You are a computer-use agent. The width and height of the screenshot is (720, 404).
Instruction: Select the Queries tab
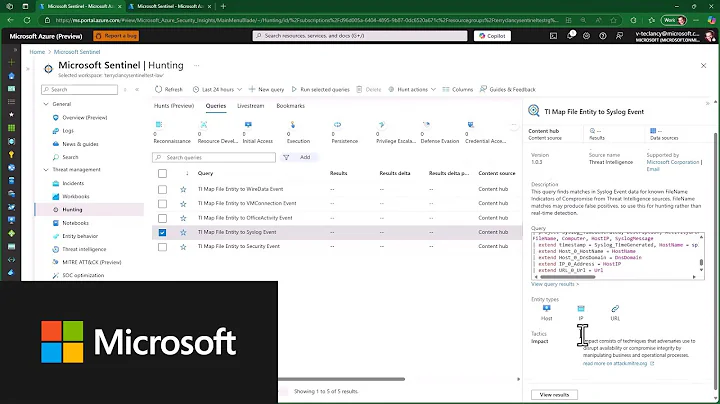point(216,106)
